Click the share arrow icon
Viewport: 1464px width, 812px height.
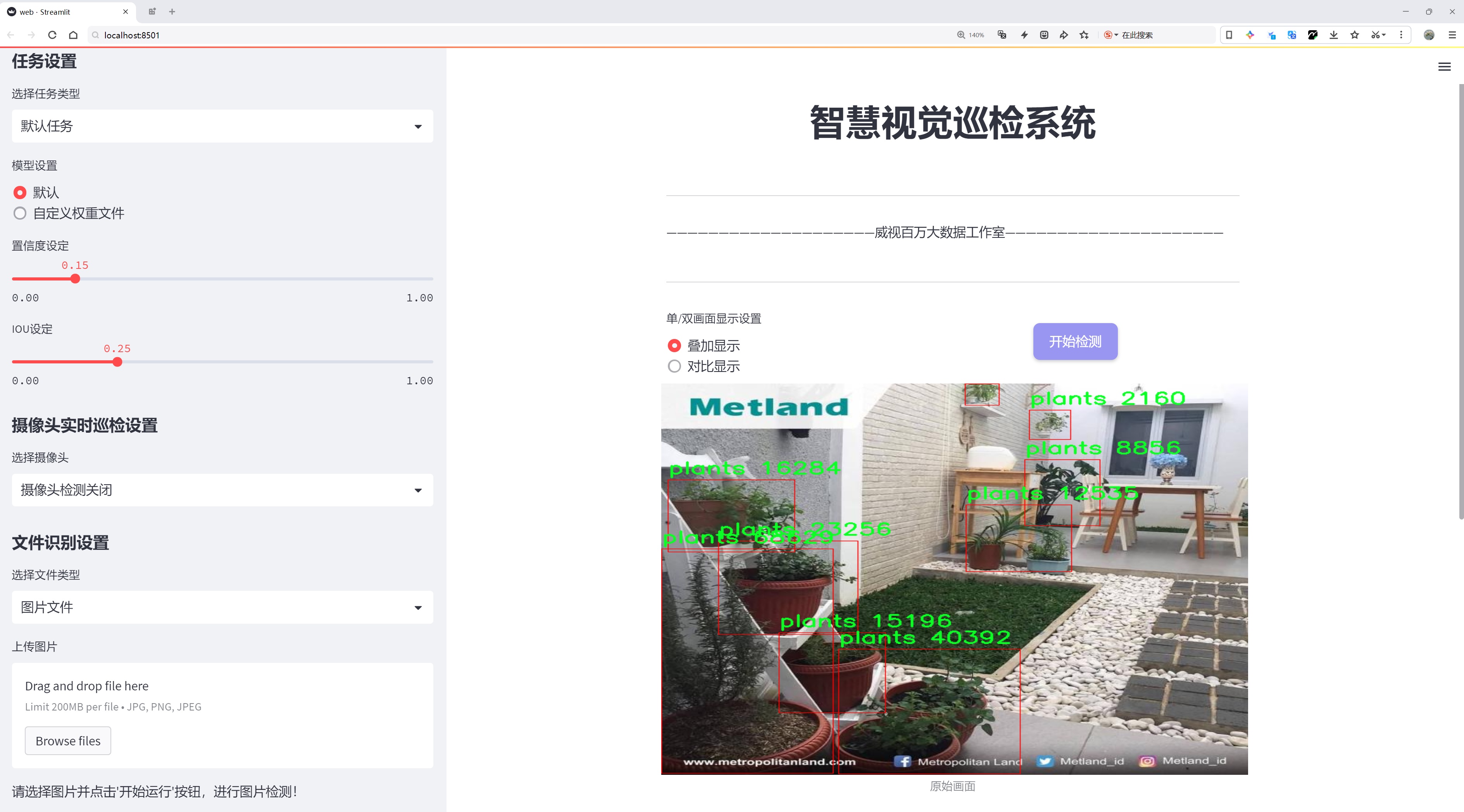click(x=1064, y=34)
